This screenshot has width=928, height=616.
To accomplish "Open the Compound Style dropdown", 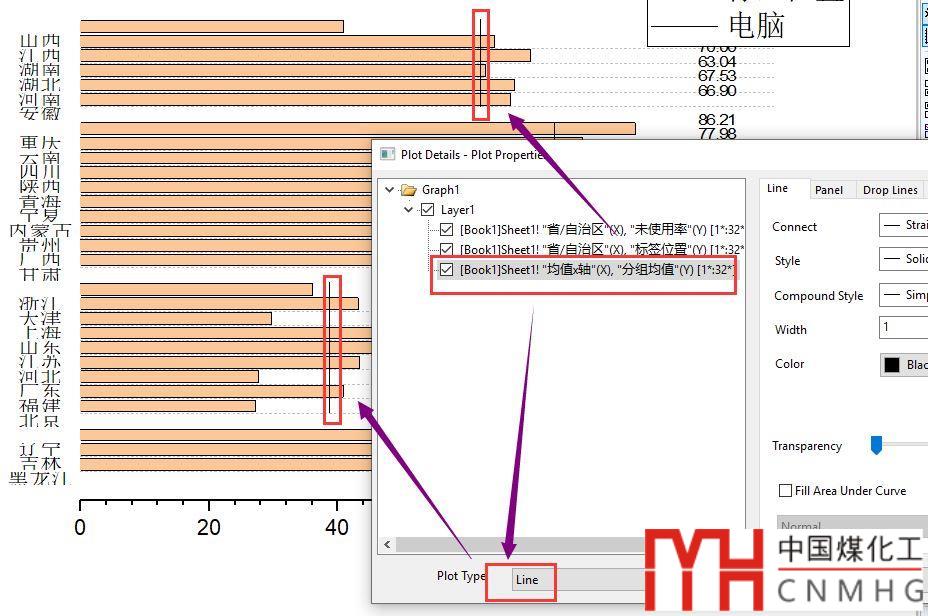I will [903, 295].
